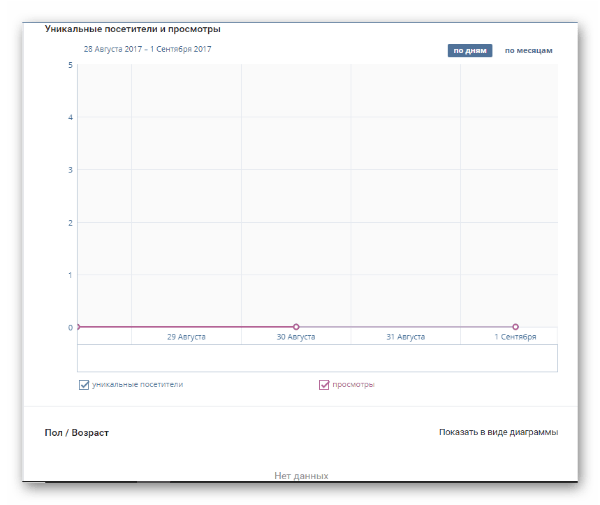Switch to the "по дням" tab

[x=469, y=50]
